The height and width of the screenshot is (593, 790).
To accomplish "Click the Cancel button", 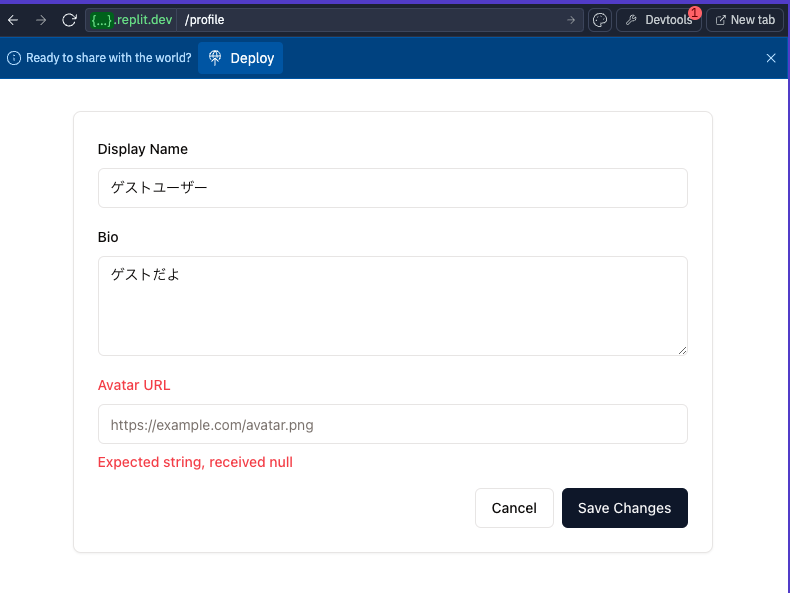I will pos(514,508).
